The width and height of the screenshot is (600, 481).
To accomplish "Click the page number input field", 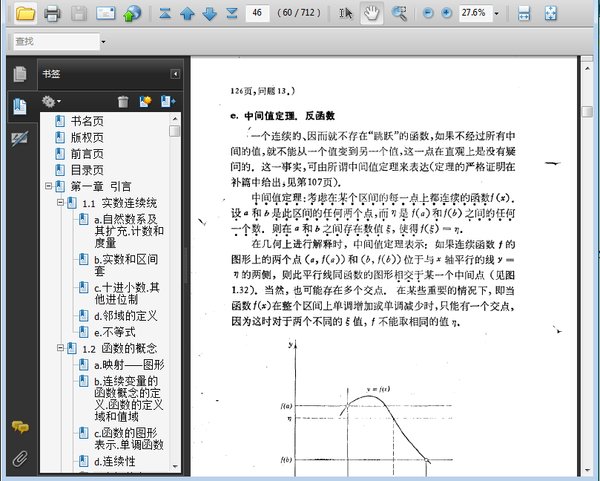I will click(258, 13).
